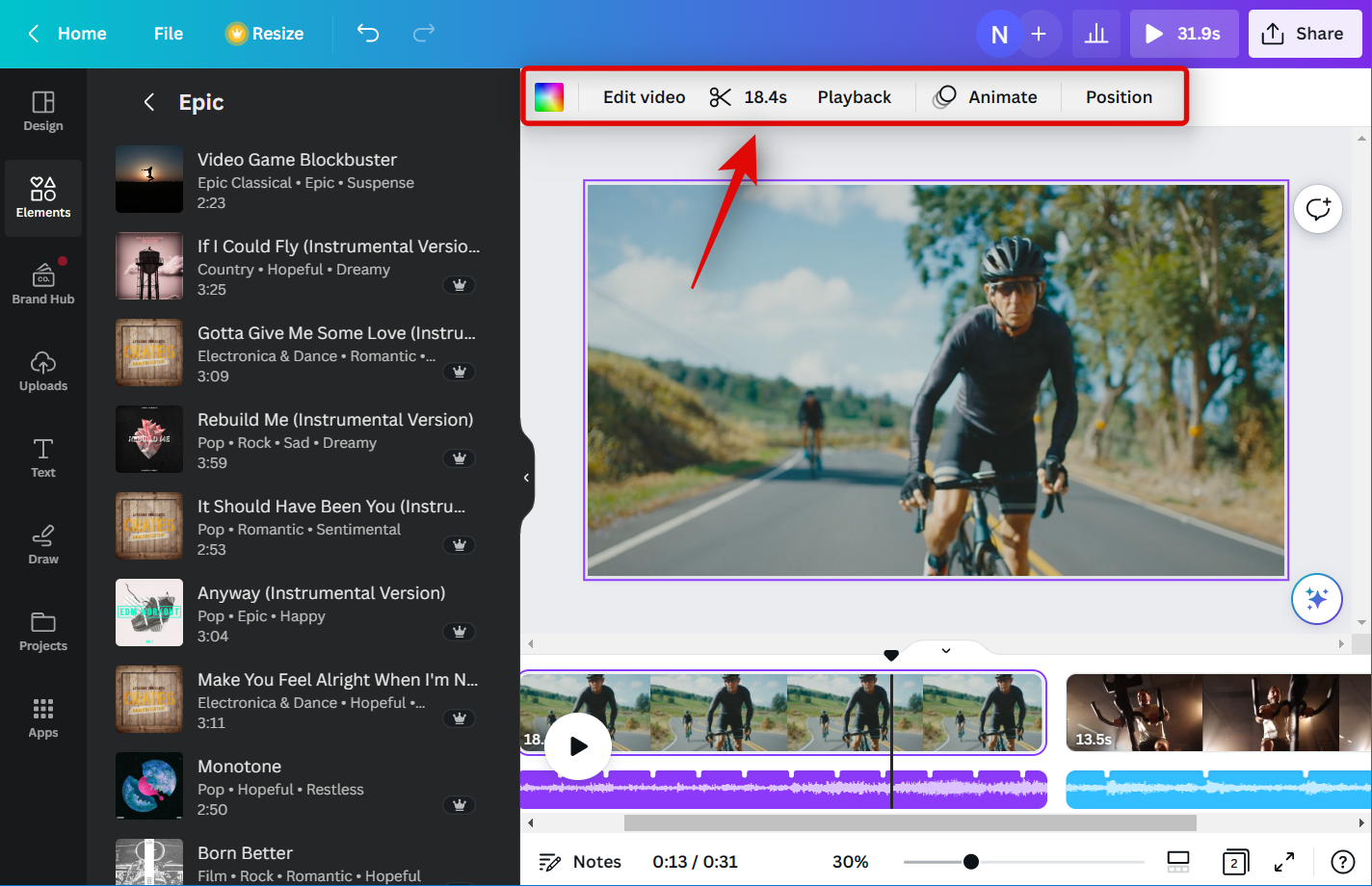Viewport: 1372px width, 886px height.
Task: Select the Draw tool in sidebar
Action: click(x=43, y=544)
